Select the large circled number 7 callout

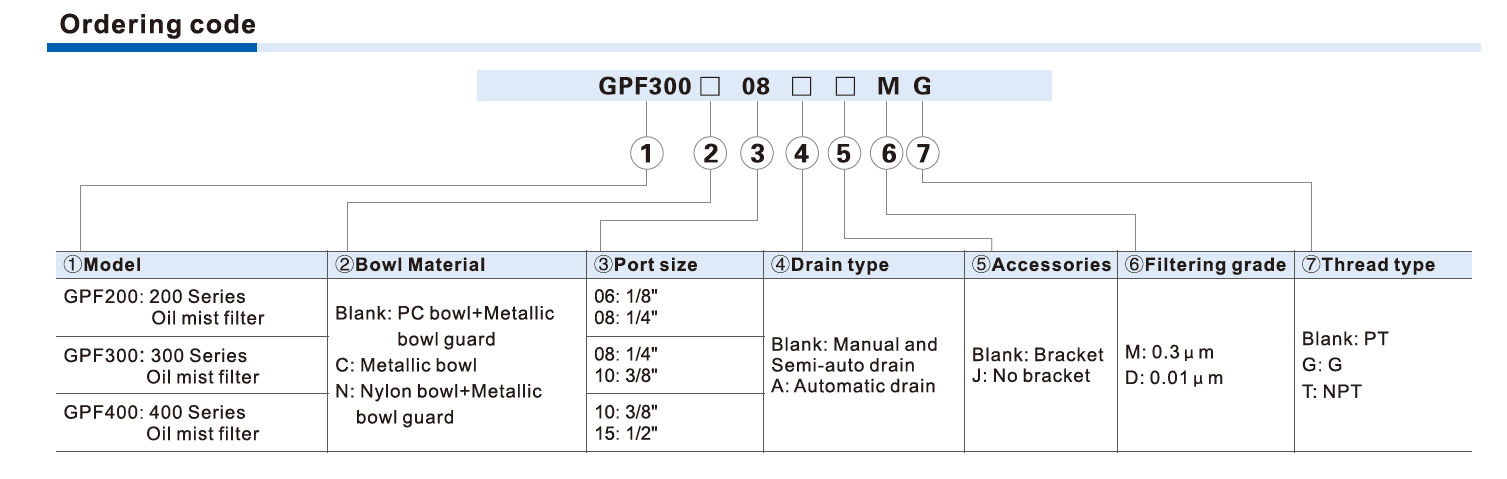(923, 154)
